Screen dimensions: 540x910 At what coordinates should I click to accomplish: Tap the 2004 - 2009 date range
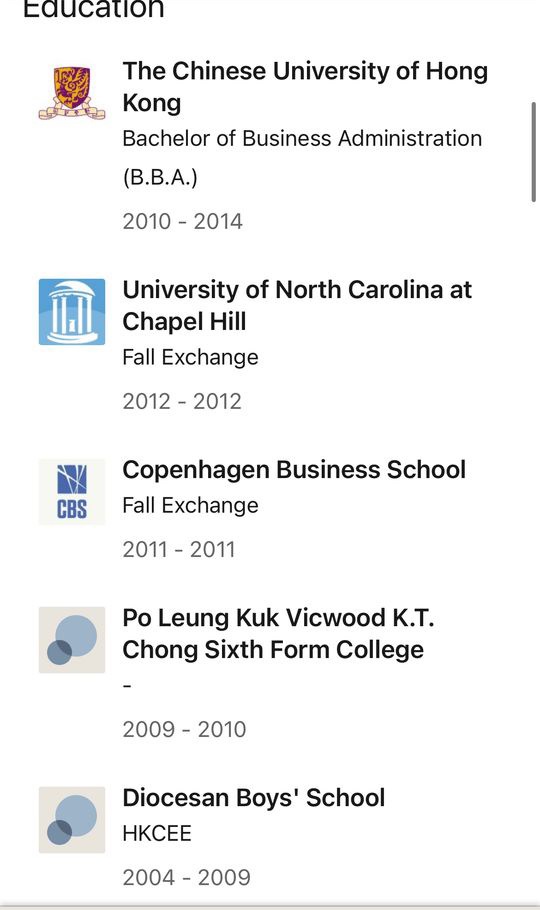(x=186, y=877)
